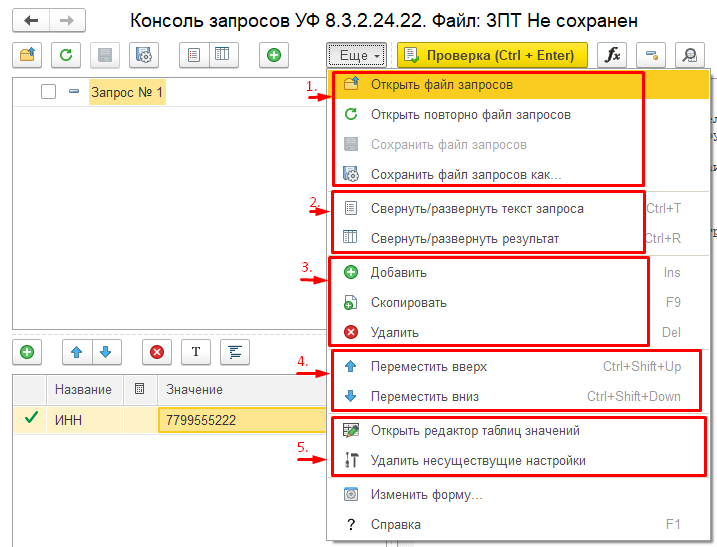Screen dimensions: 717x547
Task: Click calculator column header icon
Action: pos(139,389)
